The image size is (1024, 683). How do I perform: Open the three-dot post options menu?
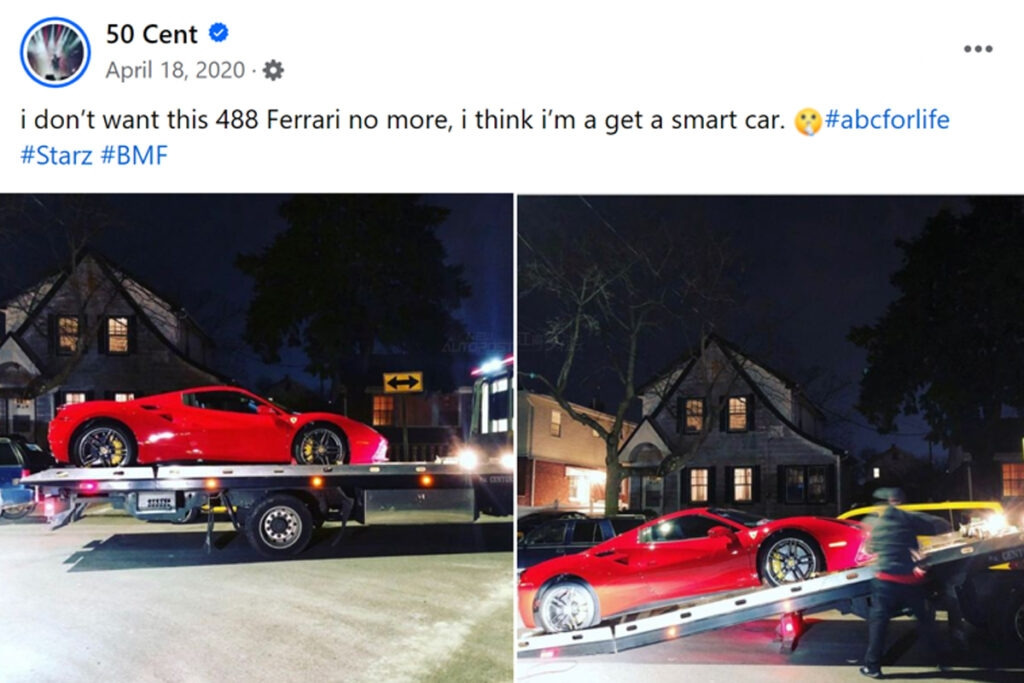coord(978,49)
